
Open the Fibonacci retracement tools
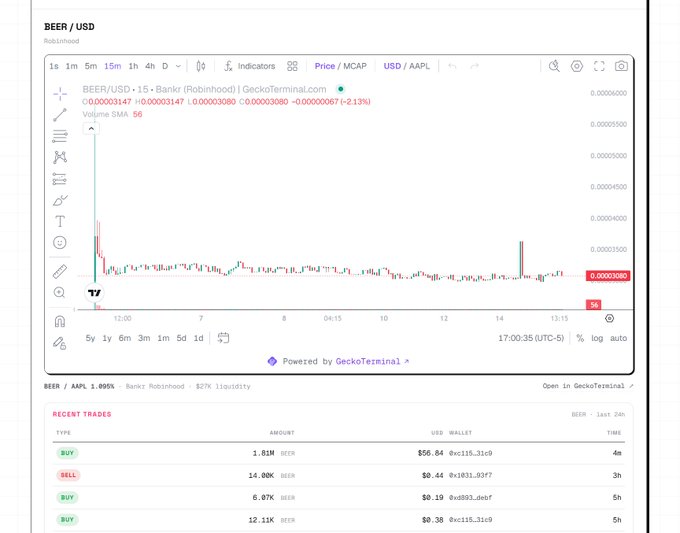tap(60, 136)
